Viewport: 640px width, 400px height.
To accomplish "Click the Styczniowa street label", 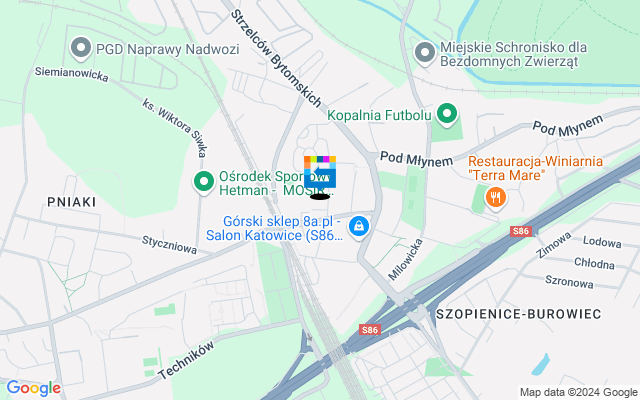I will pyautogui.click(x=169, y=245).
